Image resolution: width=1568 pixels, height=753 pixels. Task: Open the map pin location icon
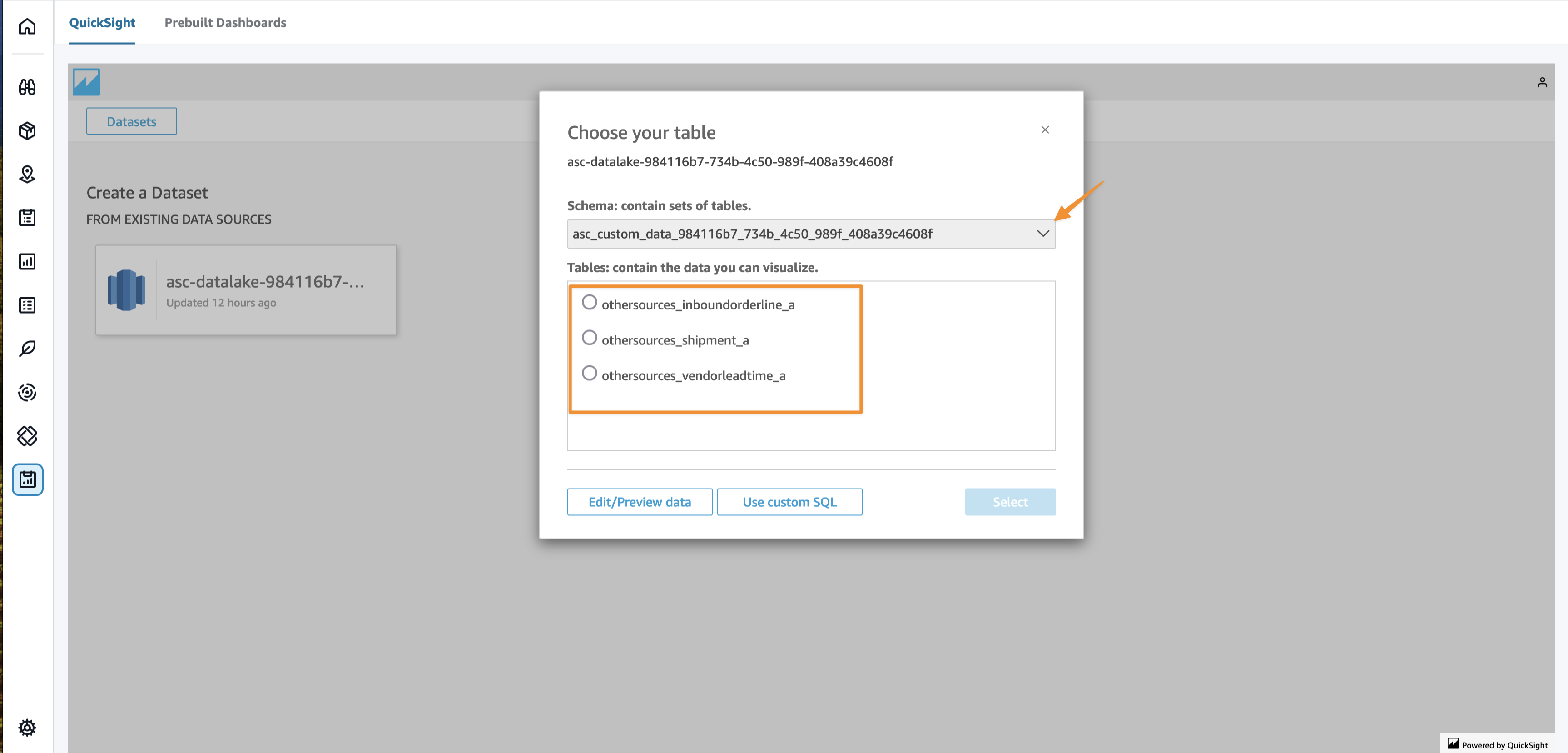pos(27,174)
